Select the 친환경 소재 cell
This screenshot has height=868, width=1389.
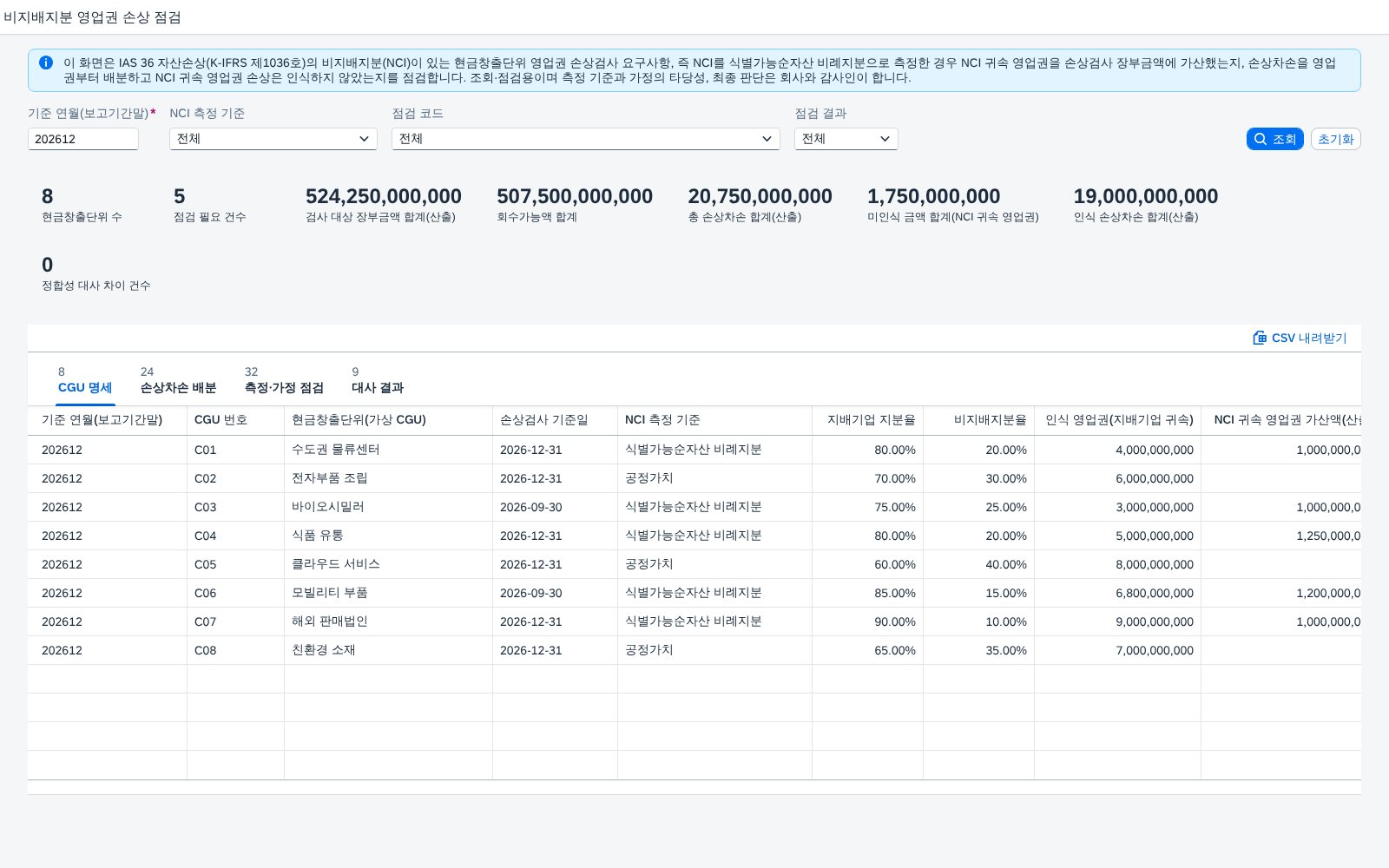pyautogui.click(x=388, y=650)
